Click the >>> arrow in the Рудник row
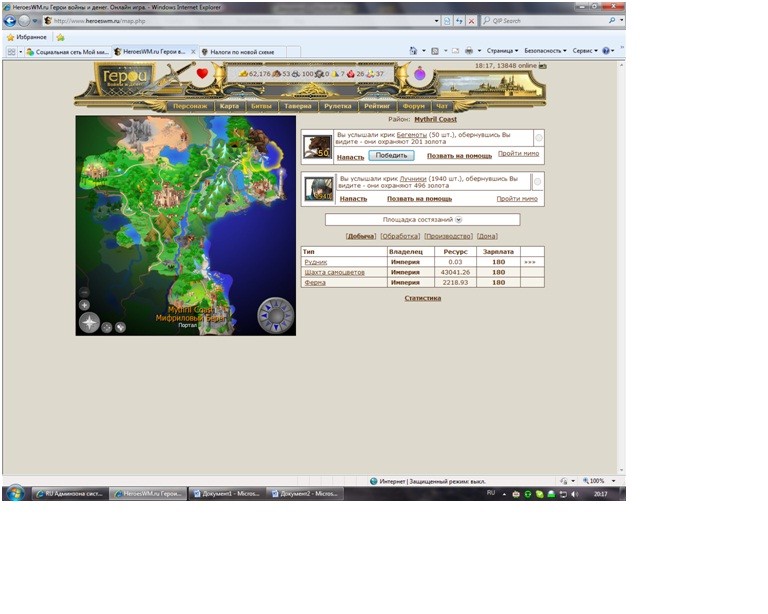Viewport: 768px width, 614px height. point(529,262)
